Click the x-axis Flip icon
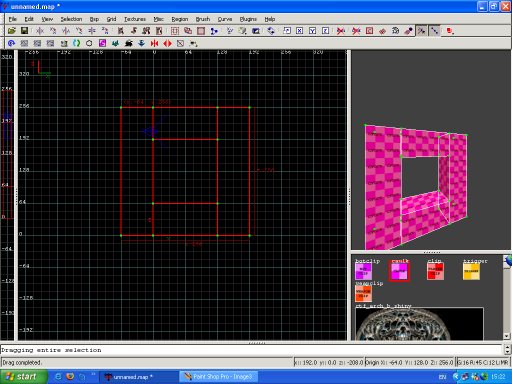The width and height of the screenshot is (512, 384). click(40, 31)
